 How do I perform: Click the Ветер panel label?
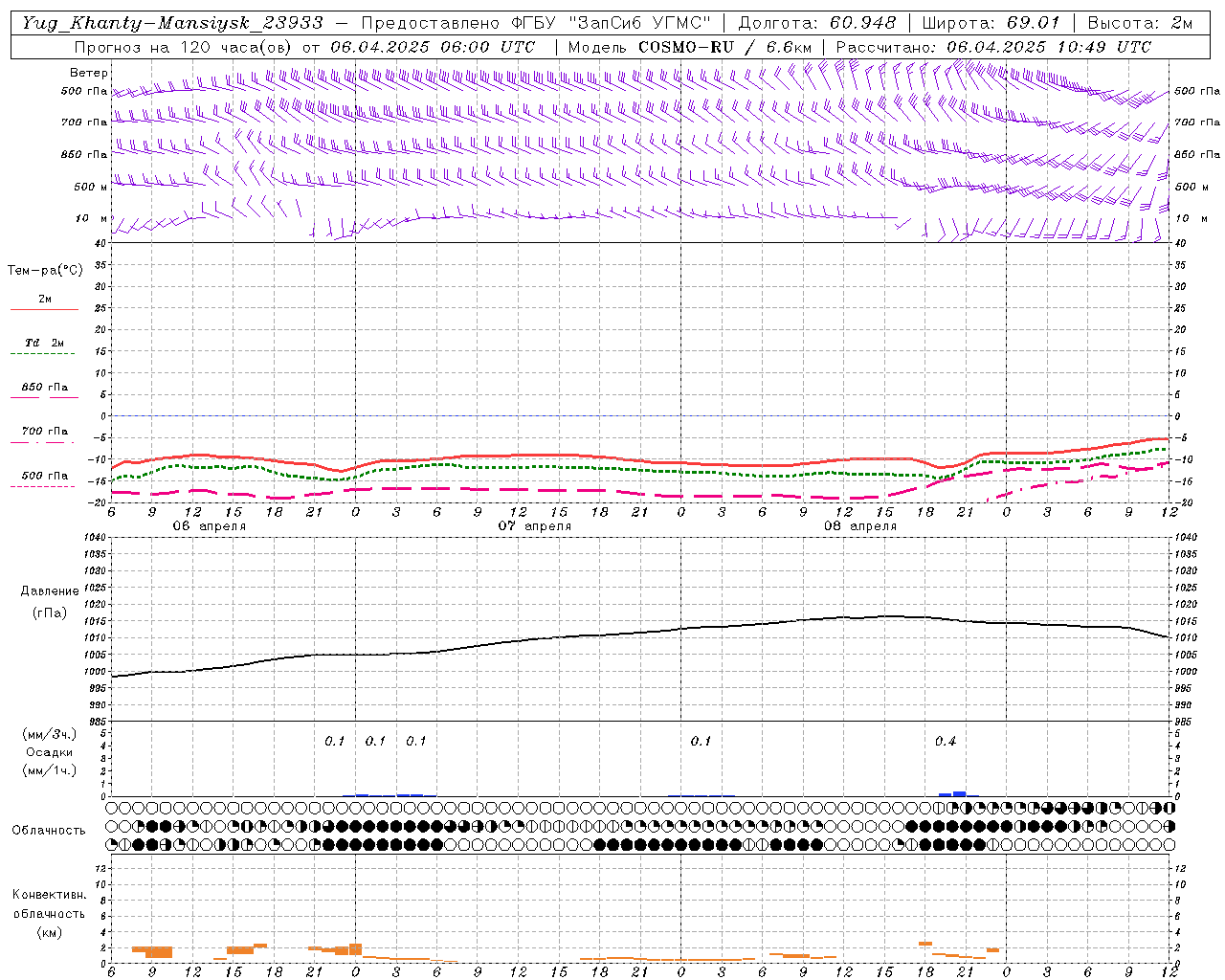click(x=89, y=73)
